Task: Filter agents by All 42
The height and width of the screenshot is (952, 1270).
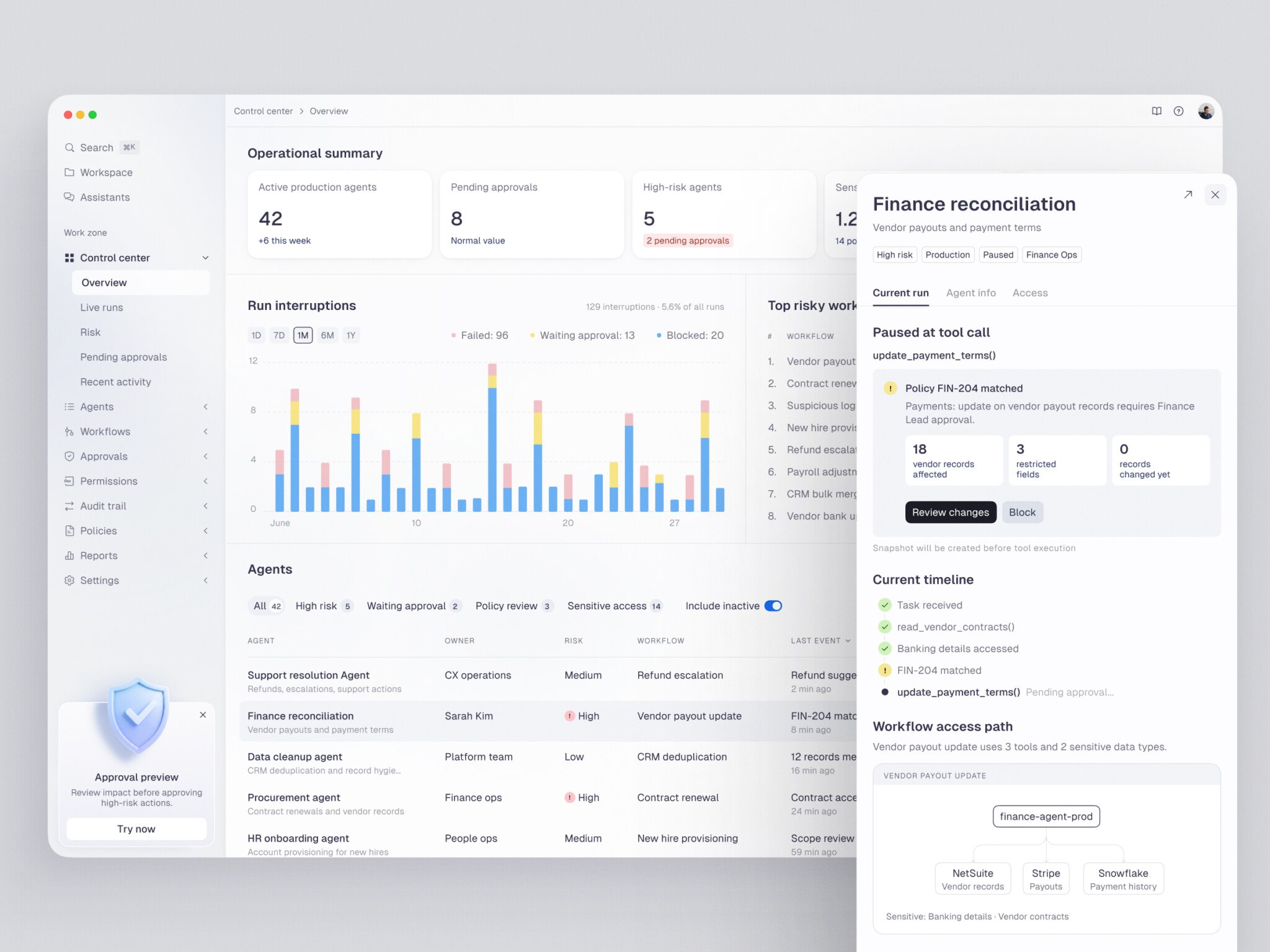Action: tap(267, 606)
